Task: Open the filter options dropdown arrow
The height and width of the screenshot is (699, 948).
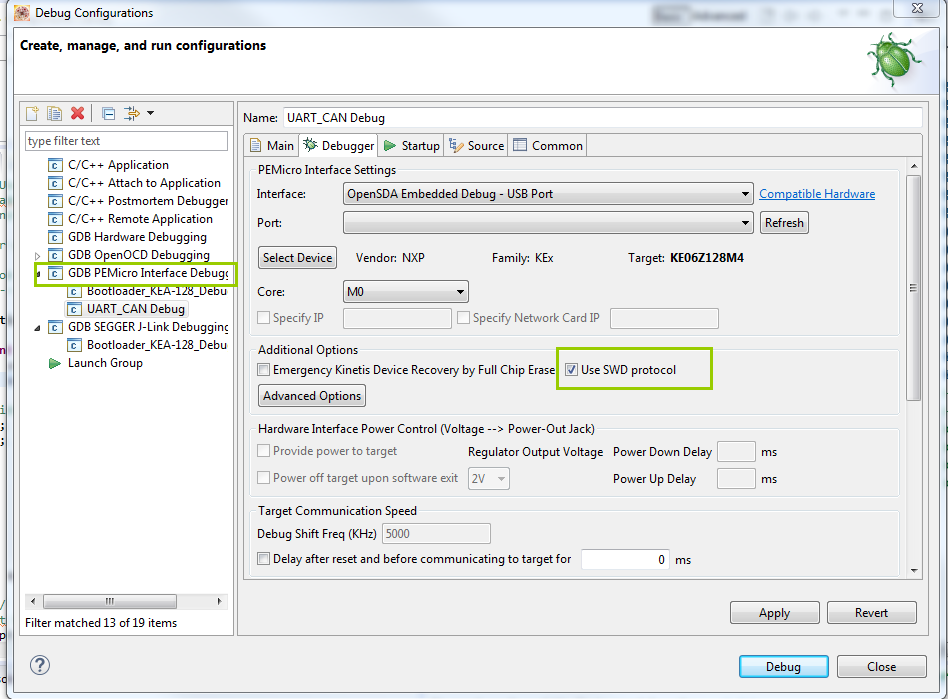Action: (x=151, y=113)
